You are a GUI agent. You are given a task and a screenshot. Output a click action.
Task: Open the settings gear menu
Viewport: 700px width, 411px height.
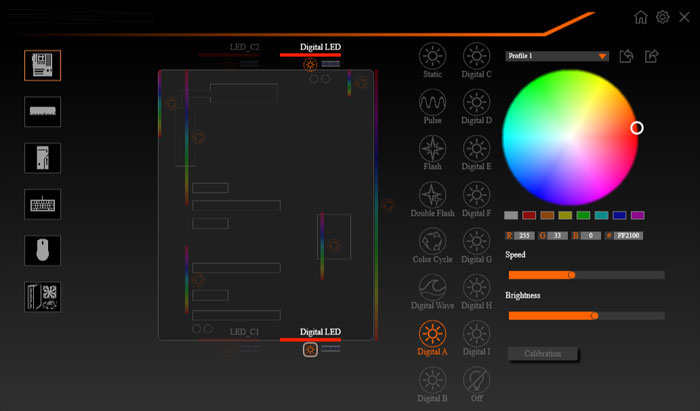coord(663,17)
